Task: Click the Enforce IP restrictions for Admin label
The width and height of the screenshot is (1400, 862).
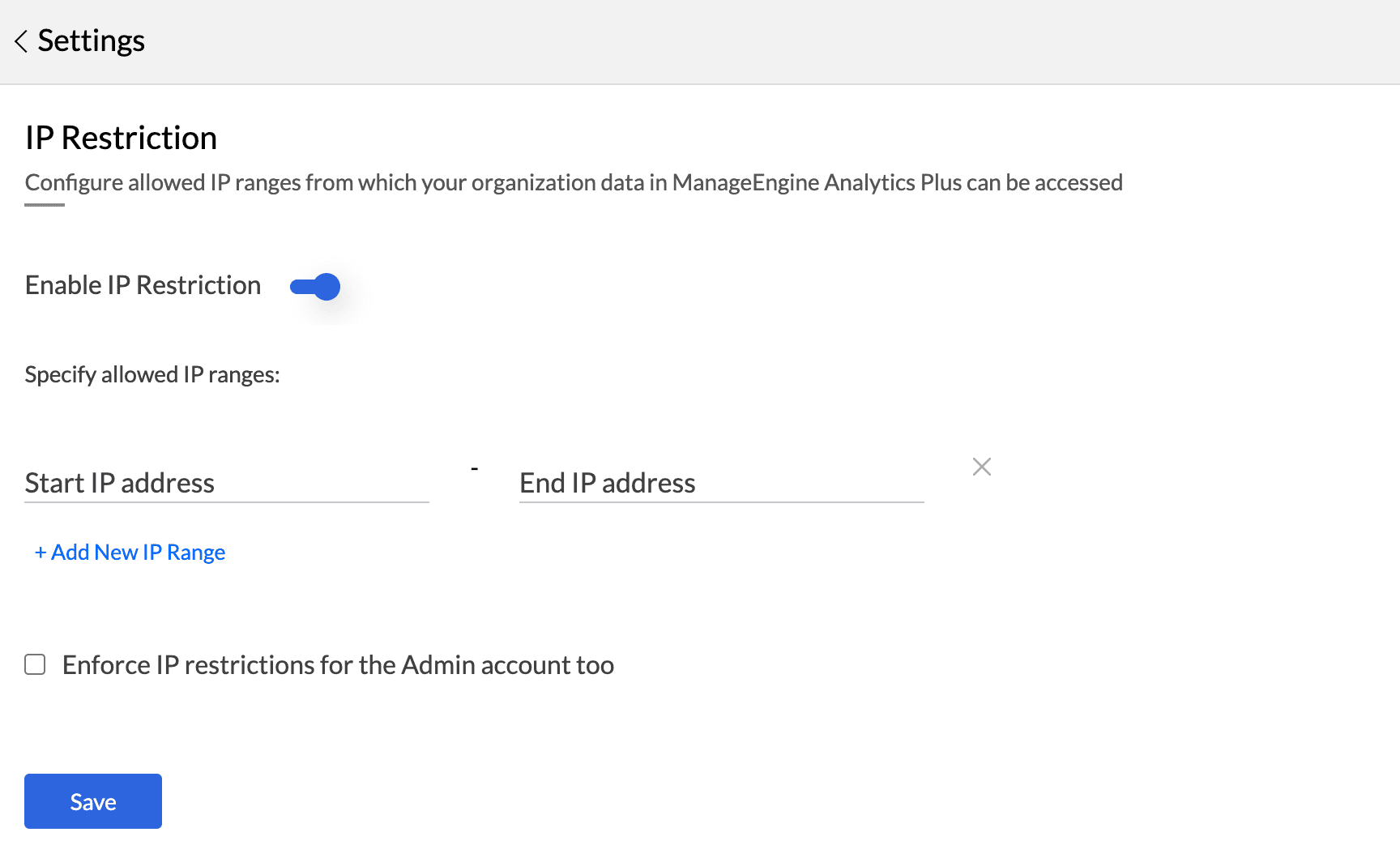Action: point(338,665)
